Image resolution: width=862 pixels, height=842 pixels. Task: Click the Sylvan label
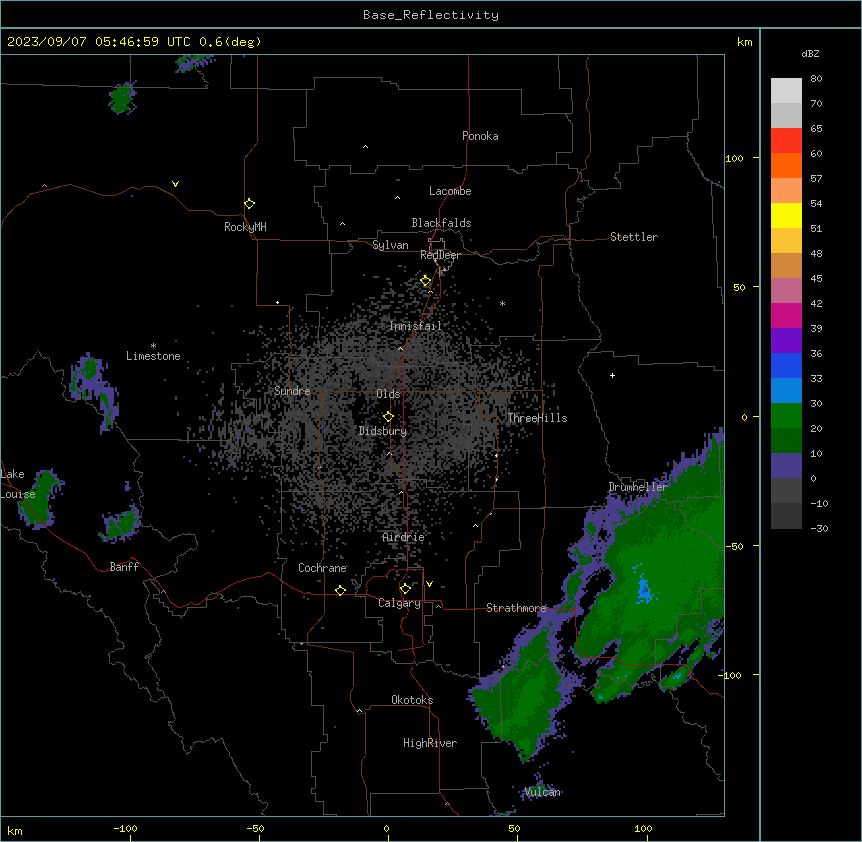[390, 245]
